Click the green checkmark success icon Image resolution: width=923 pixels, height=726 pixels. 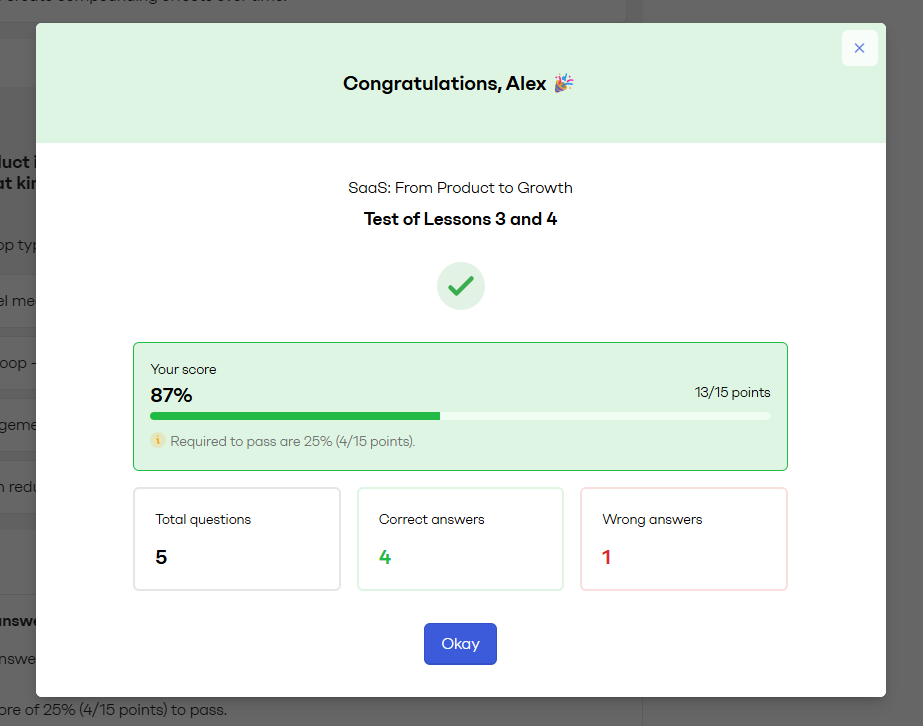click(460, 286)
